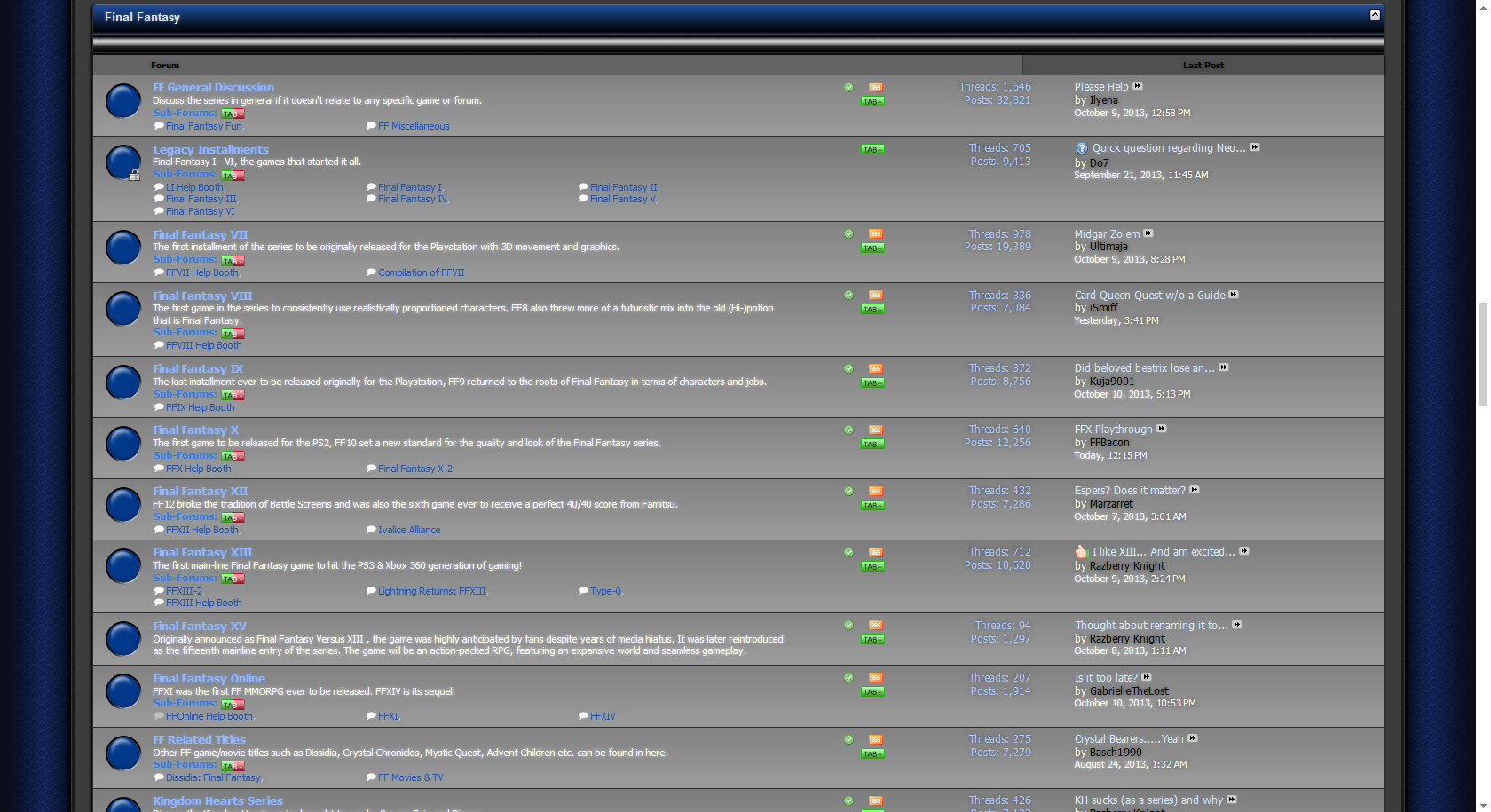Open profile of GabrielleTheLost
Screen dimensions: 1491x812
pos(1129,691)
